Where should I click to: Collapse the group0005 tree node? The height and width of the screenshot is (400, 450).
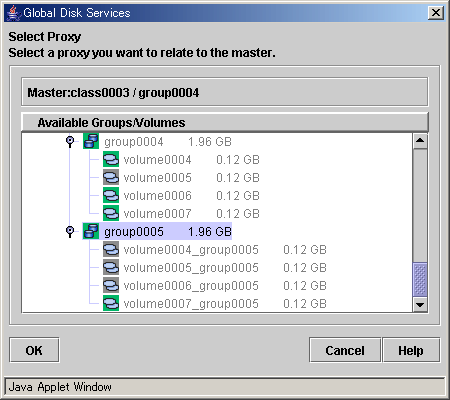click(x=70, y=231)
